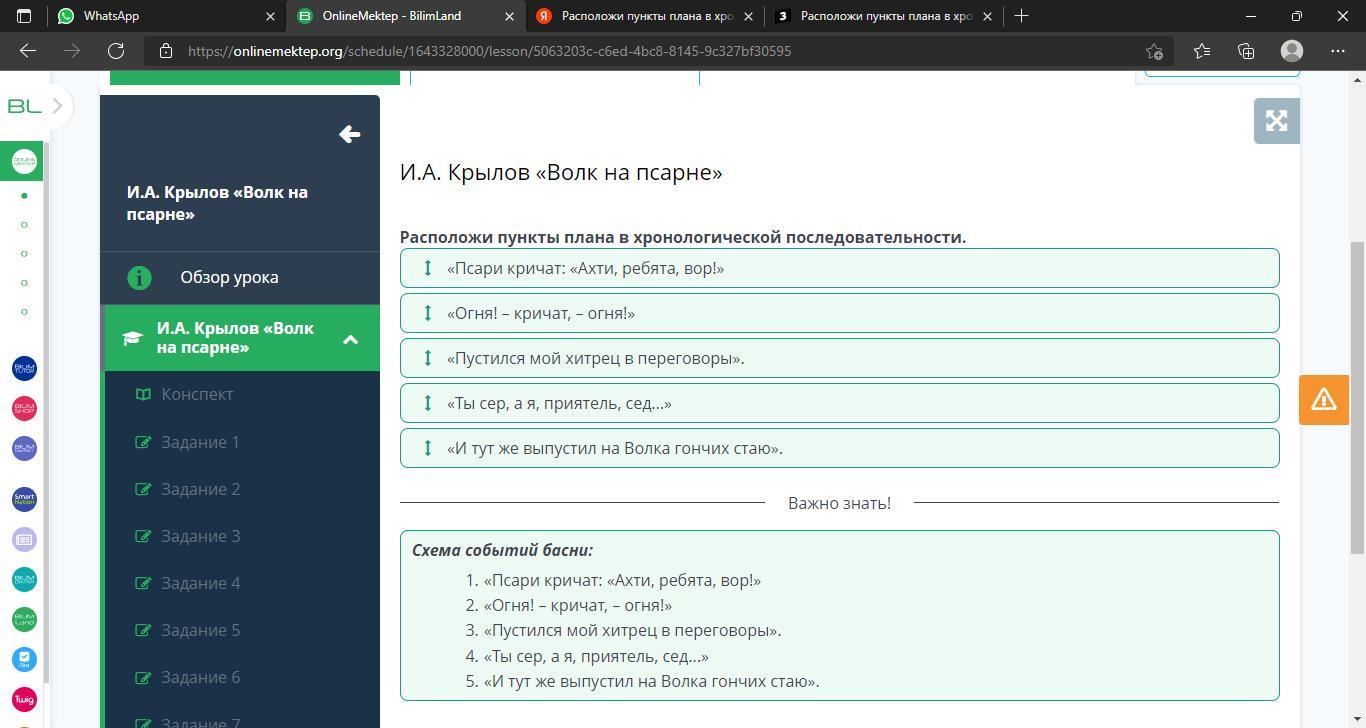Click the page vertical scrollbar

1357,395
